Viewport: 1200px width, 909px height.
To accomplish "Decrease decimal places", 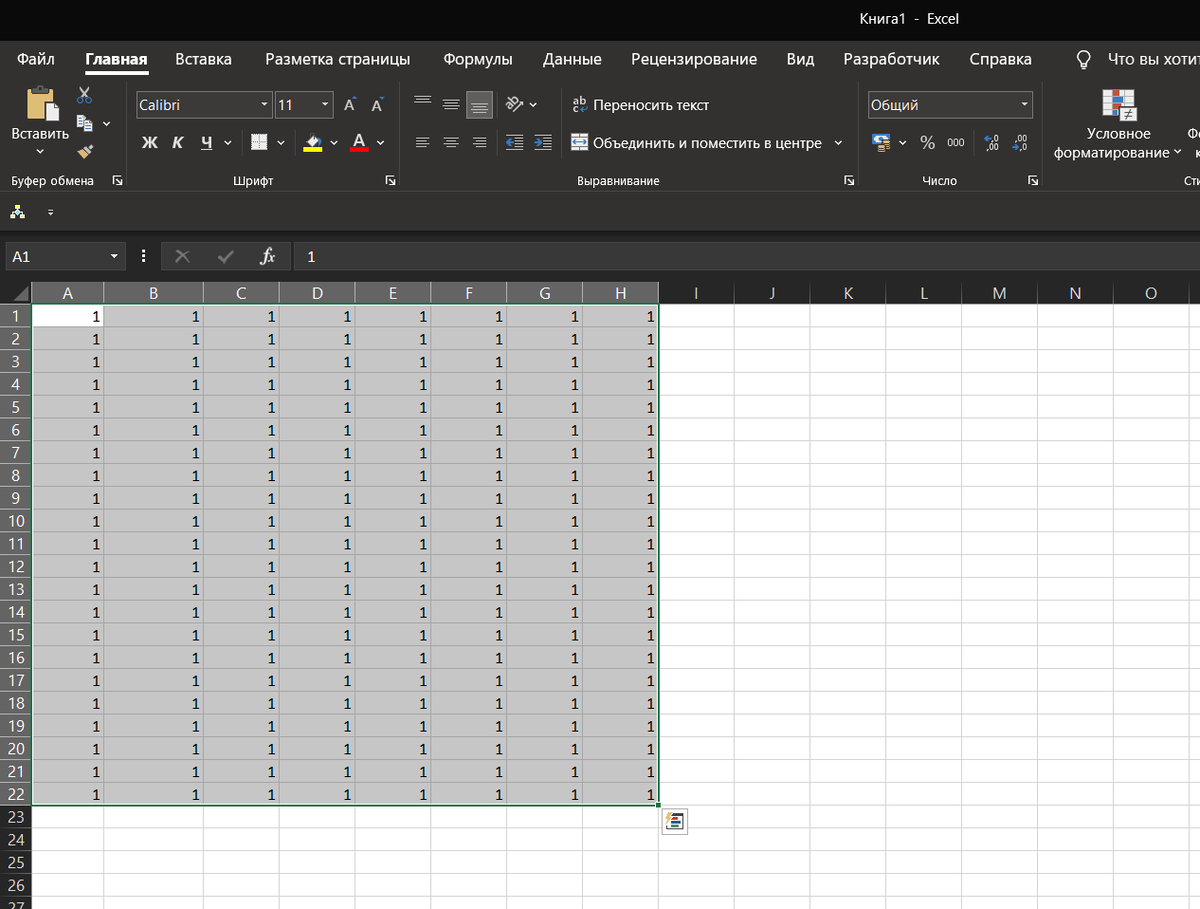I will 1020,143.
